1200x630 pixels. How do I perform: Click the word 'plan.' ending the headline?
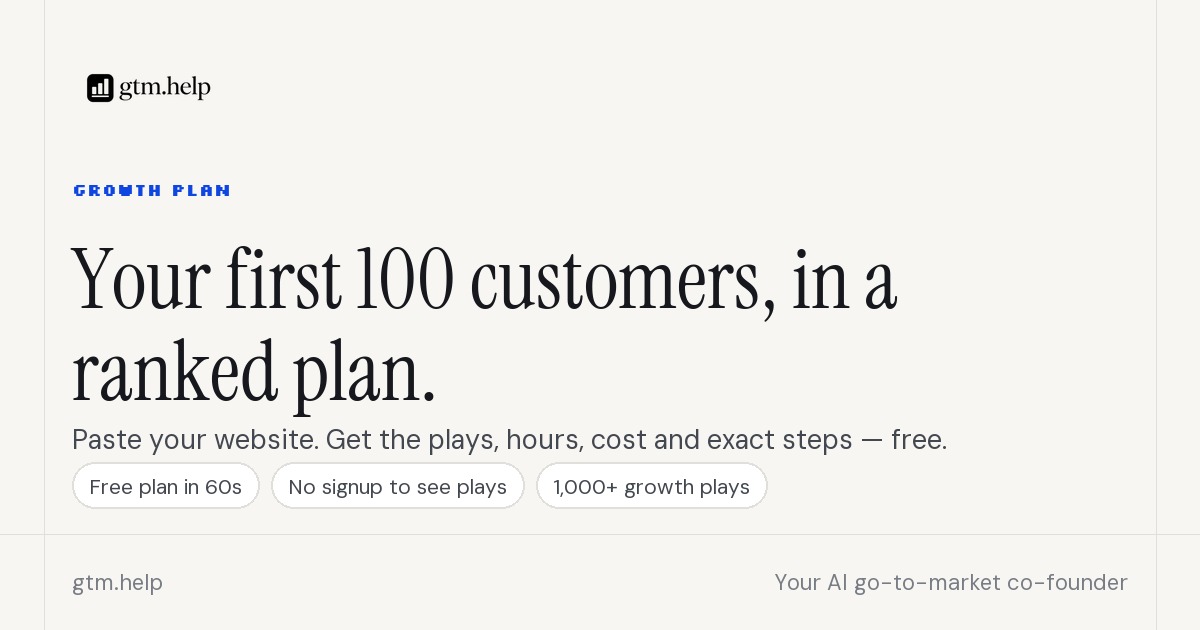[364, 374]
